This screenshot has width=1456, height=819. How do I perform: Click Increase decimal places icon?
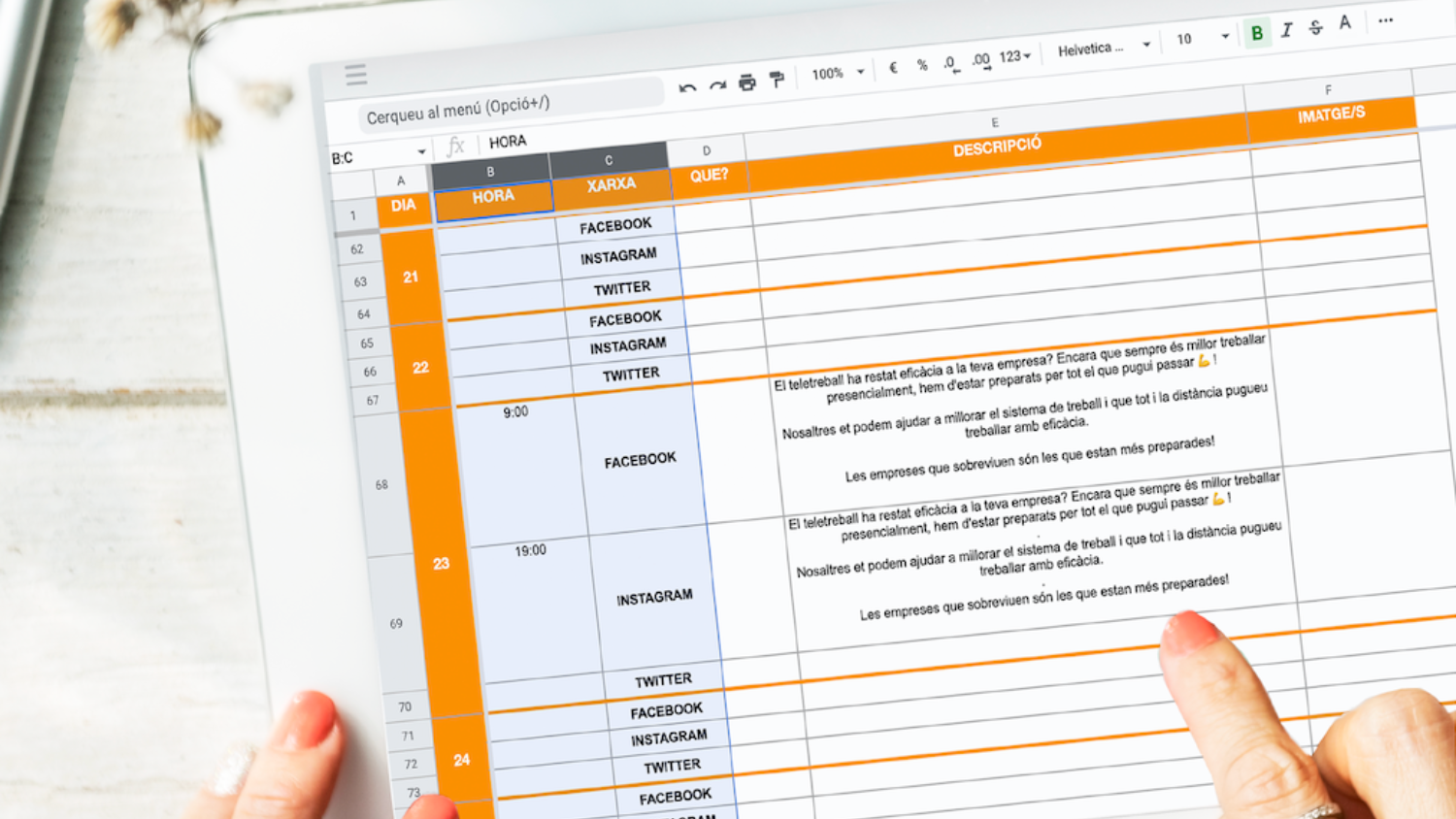(981, 61)
